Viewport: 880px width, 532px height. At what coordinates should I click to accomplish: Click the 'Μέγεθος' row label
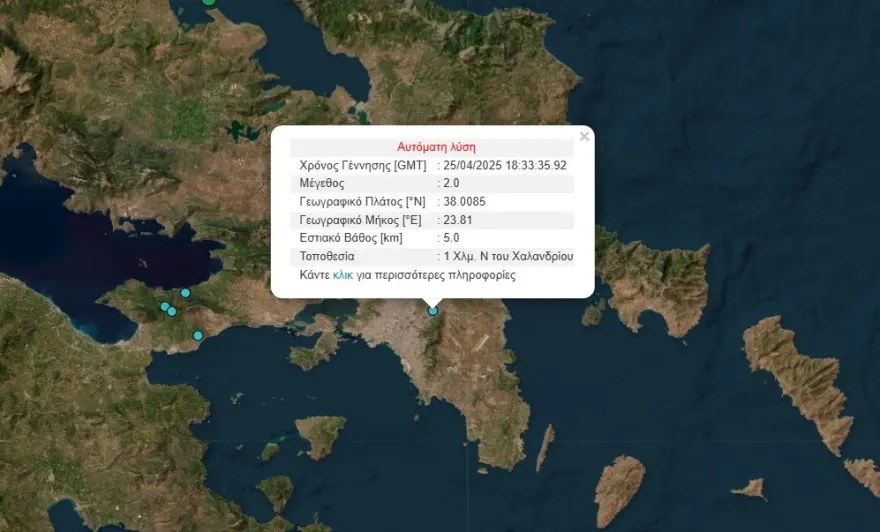click(x=322, y=184)
